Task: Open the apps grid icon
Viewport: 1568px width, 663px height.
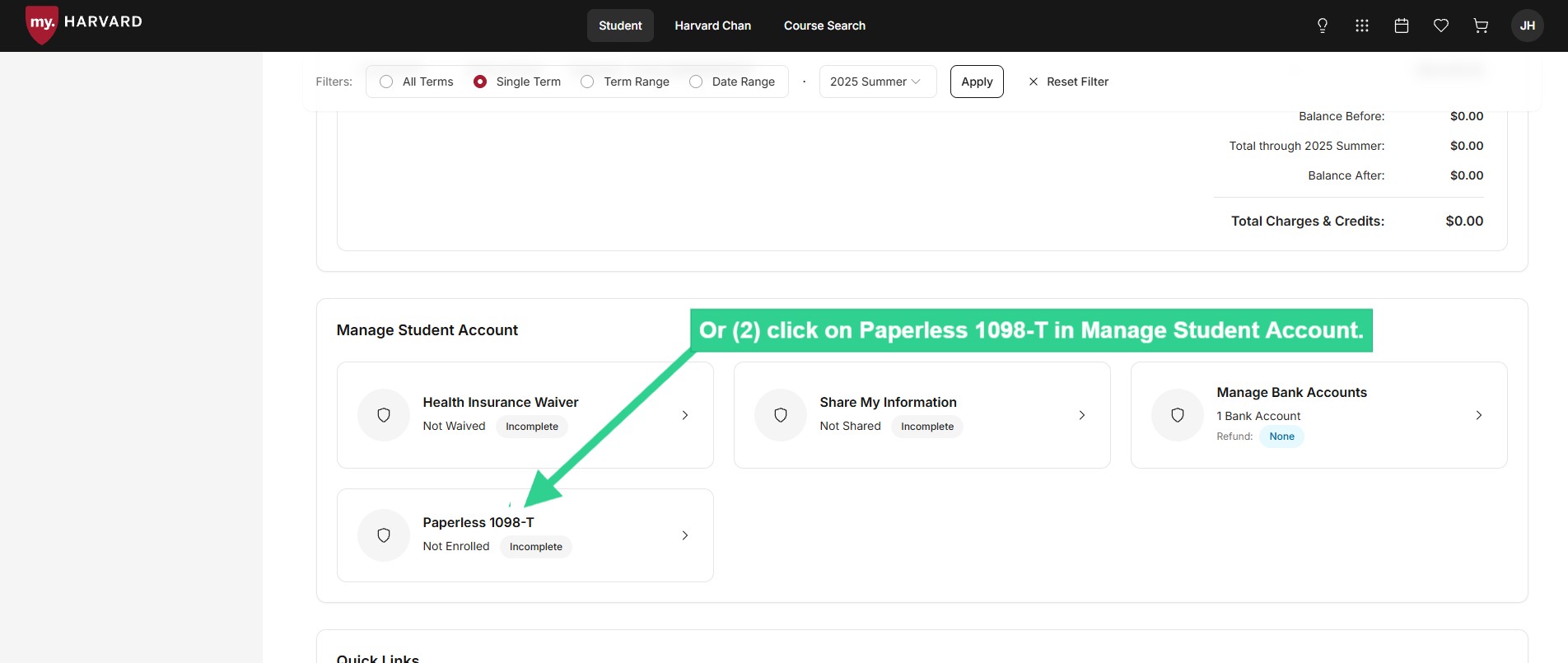Action: tap(1362, 26)
